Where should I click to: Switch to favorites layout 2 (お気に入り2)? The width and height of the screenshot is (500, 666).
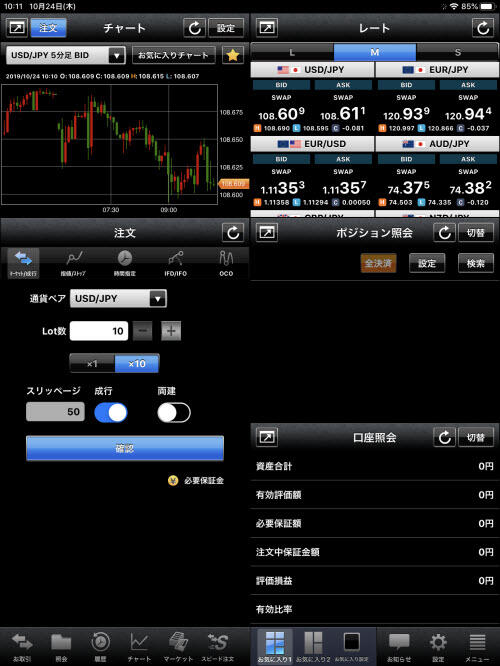click(x=313, y=647)
